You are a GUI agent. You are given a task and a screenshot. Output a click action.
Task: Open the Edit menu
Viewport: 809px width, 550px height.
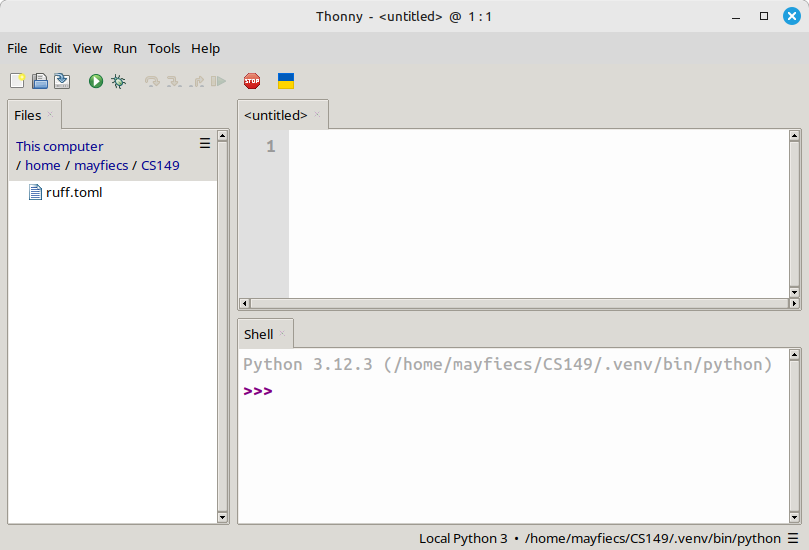(x=50, y=48)
